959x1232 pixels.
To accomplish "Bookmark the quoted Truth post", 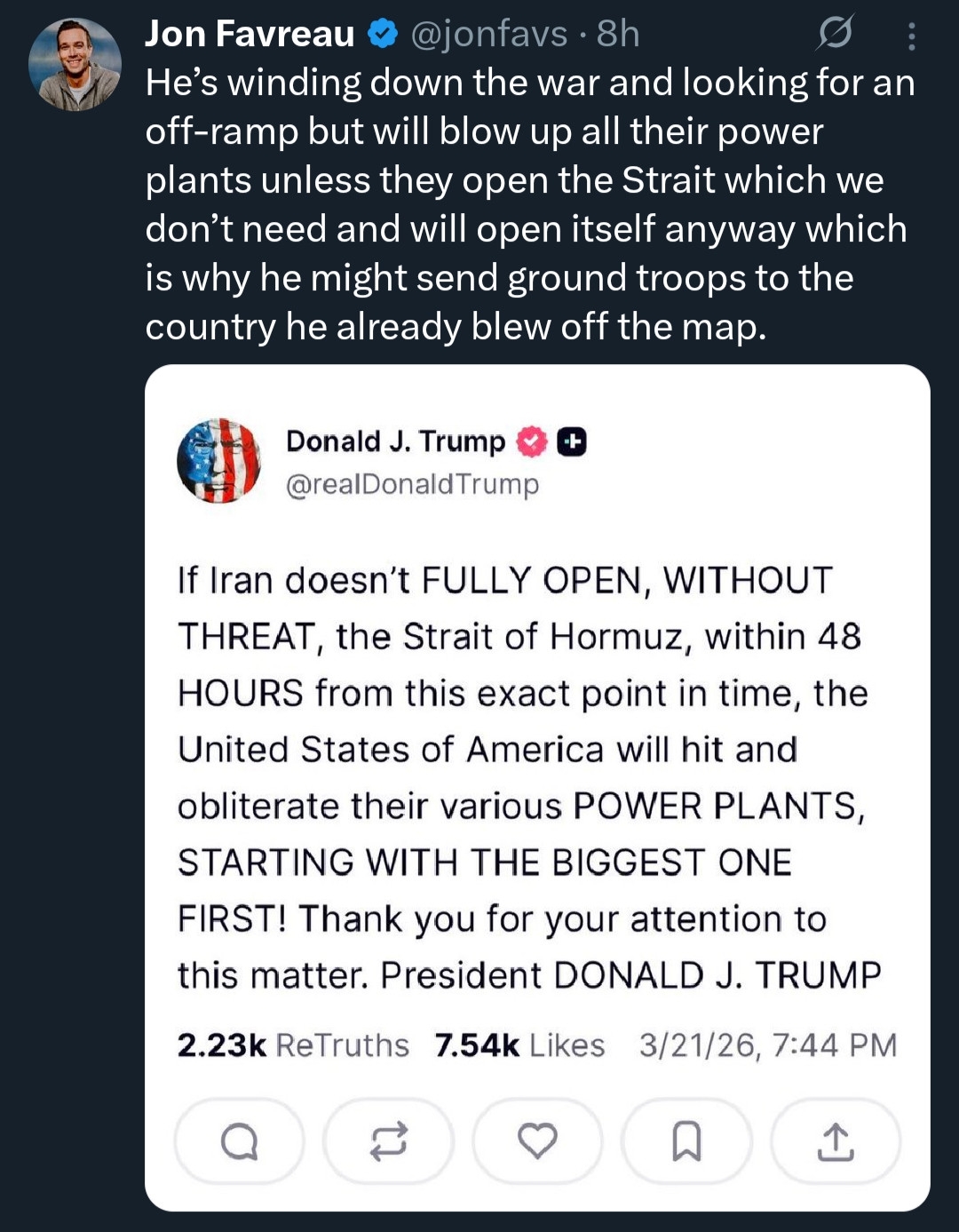I will coord(686,1141).
